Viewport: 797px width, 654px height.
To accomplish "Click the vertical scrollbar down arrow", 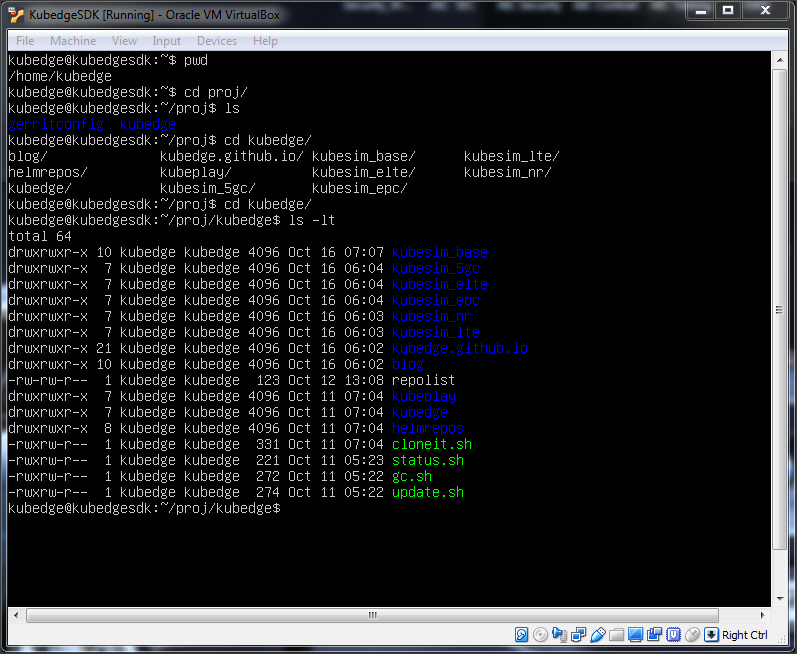I will pyautogui.click(x=780, y=599).
